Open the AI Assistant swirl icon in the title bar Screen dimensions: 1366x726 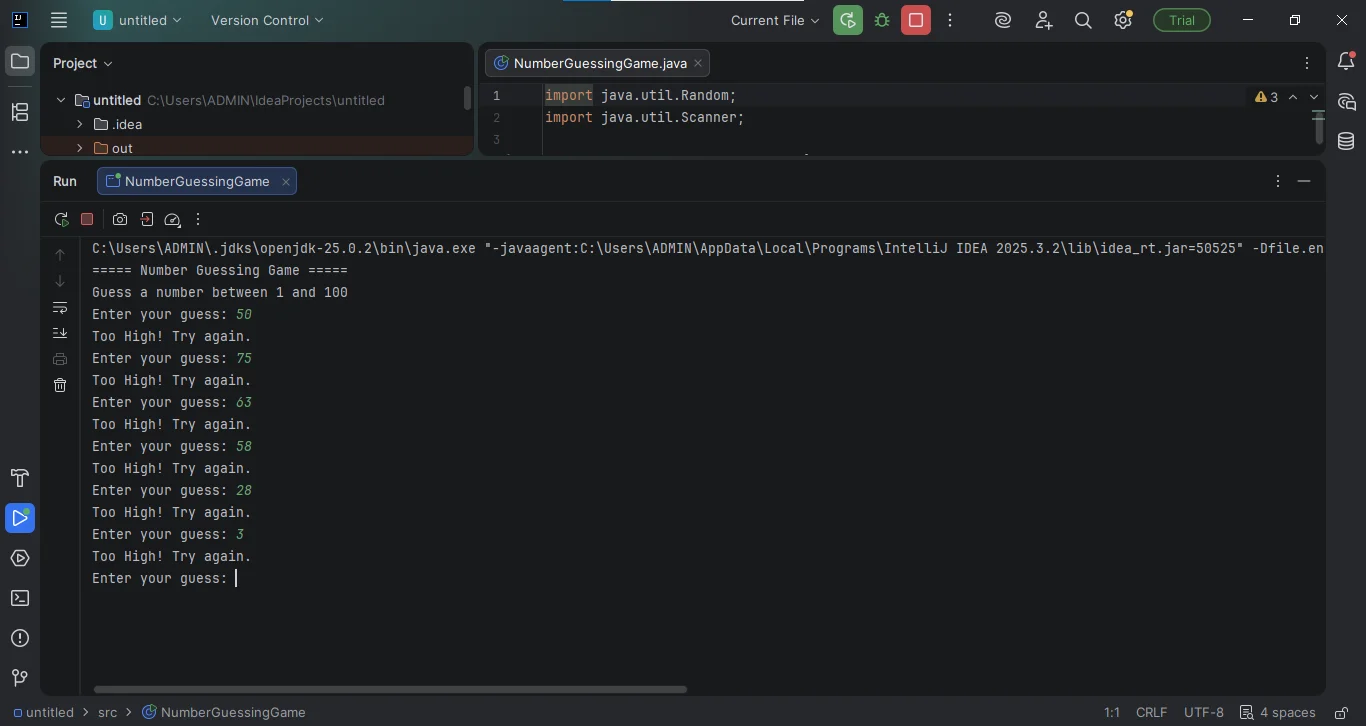pyautogui.click(x=1003, y=20)
